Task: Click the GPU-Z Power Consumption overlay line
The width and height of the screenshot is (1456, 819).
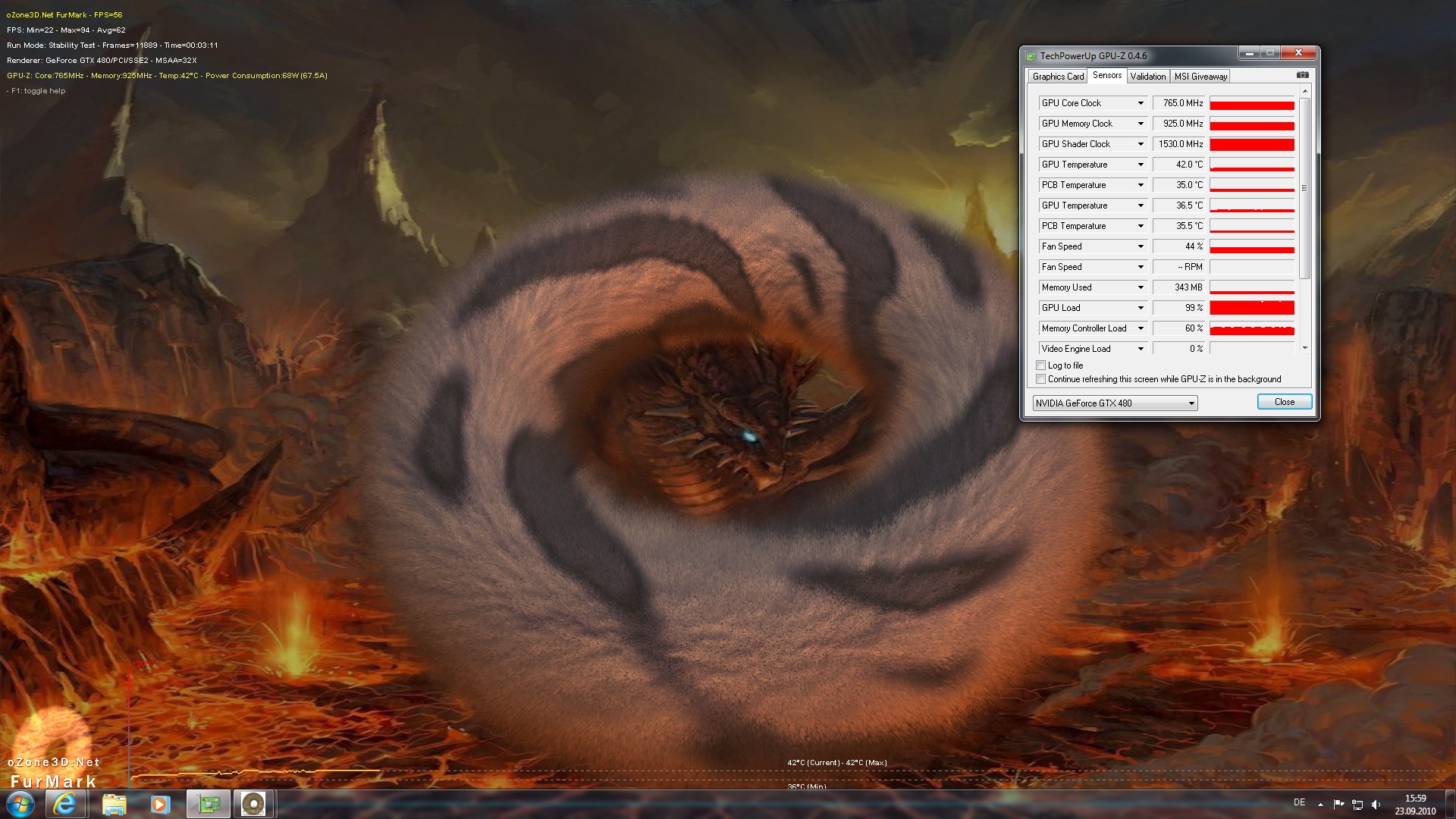Action: pyautogui.click(x=167, y=76)
